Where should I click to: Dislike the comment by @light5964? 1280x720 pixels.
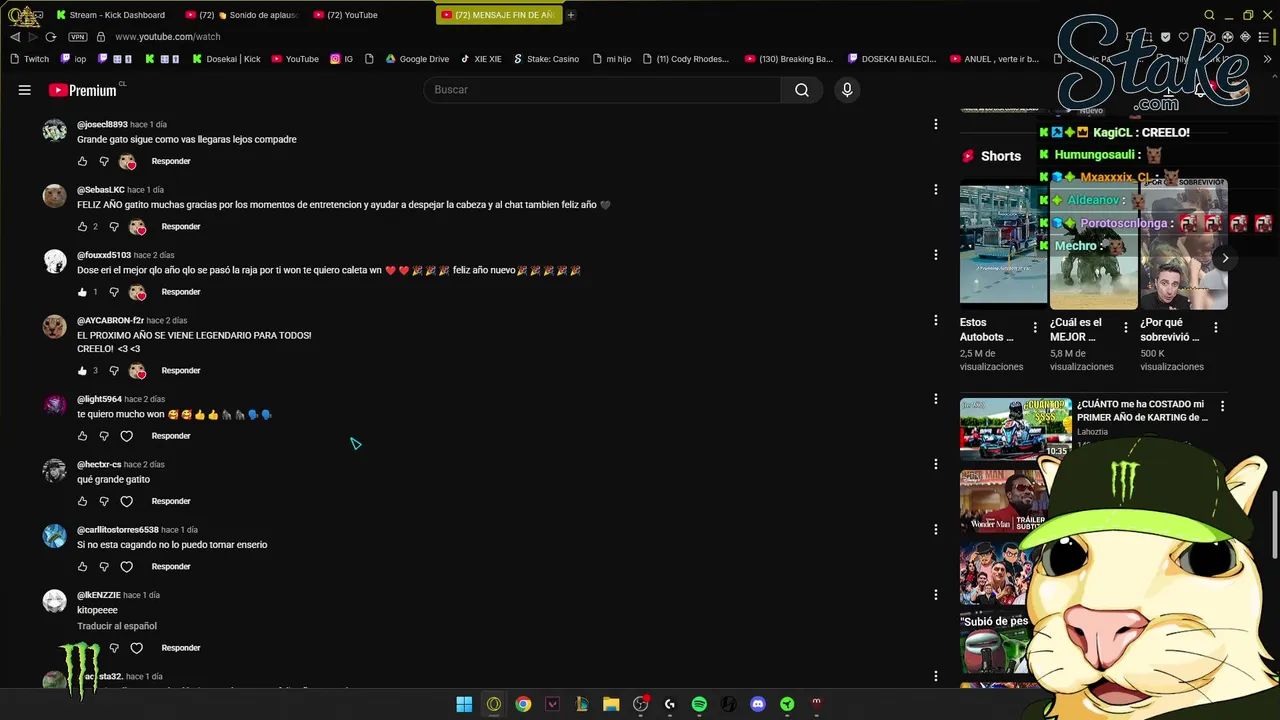coord(104,436)
